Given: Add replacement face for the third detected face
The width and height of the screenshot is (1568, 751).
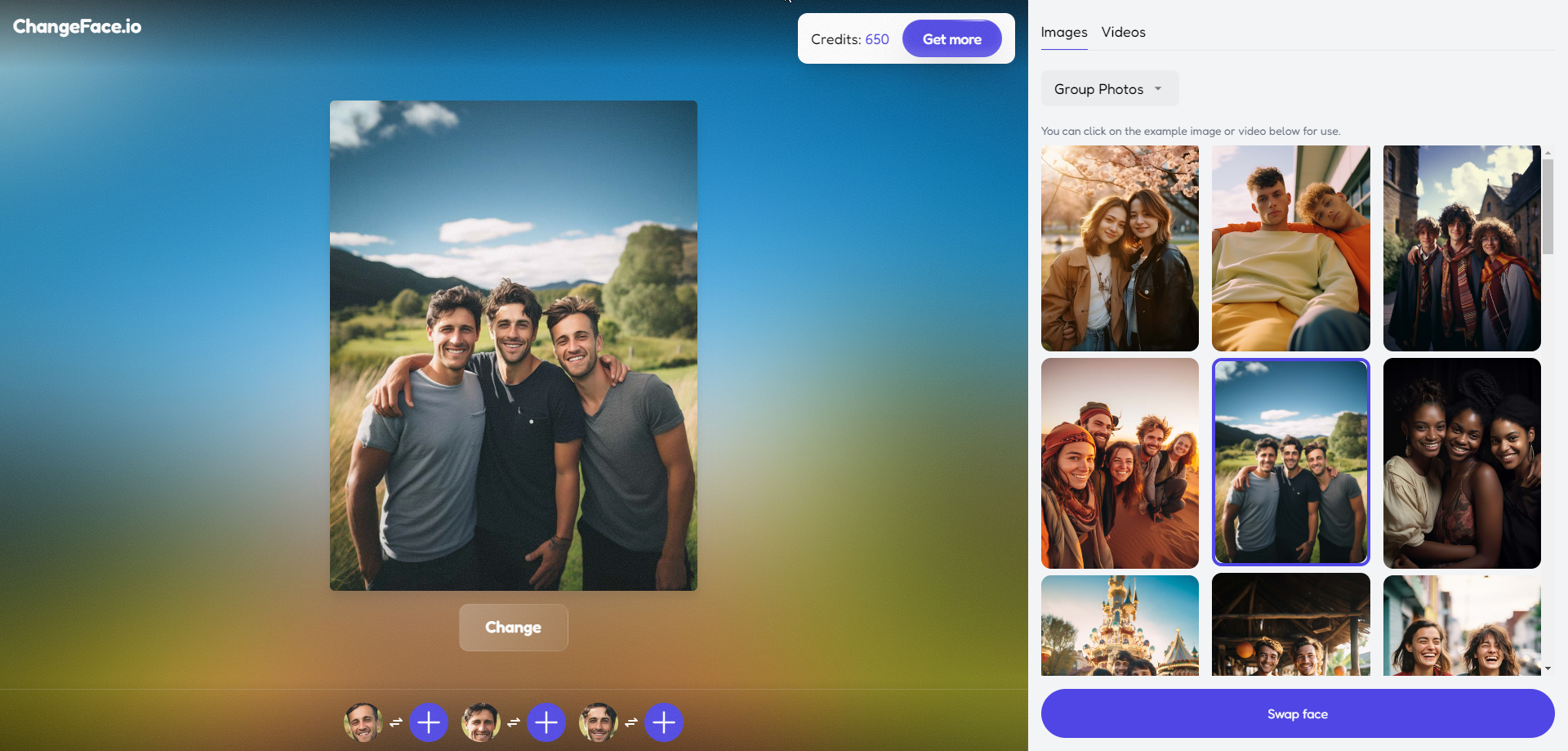Looking at the screenshot, I should click(x=664, y=722).
